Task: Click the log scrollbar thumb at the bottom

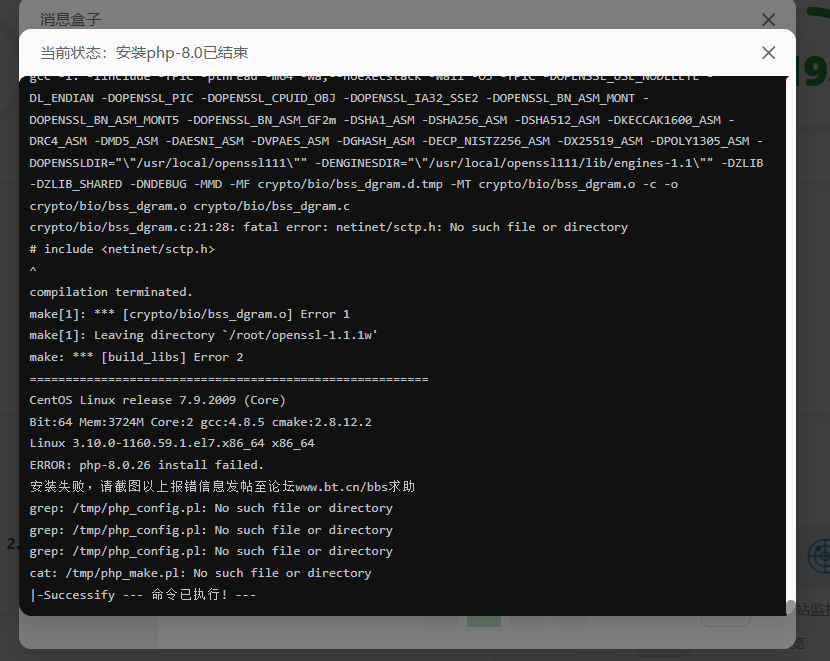Action: (790, 607)
